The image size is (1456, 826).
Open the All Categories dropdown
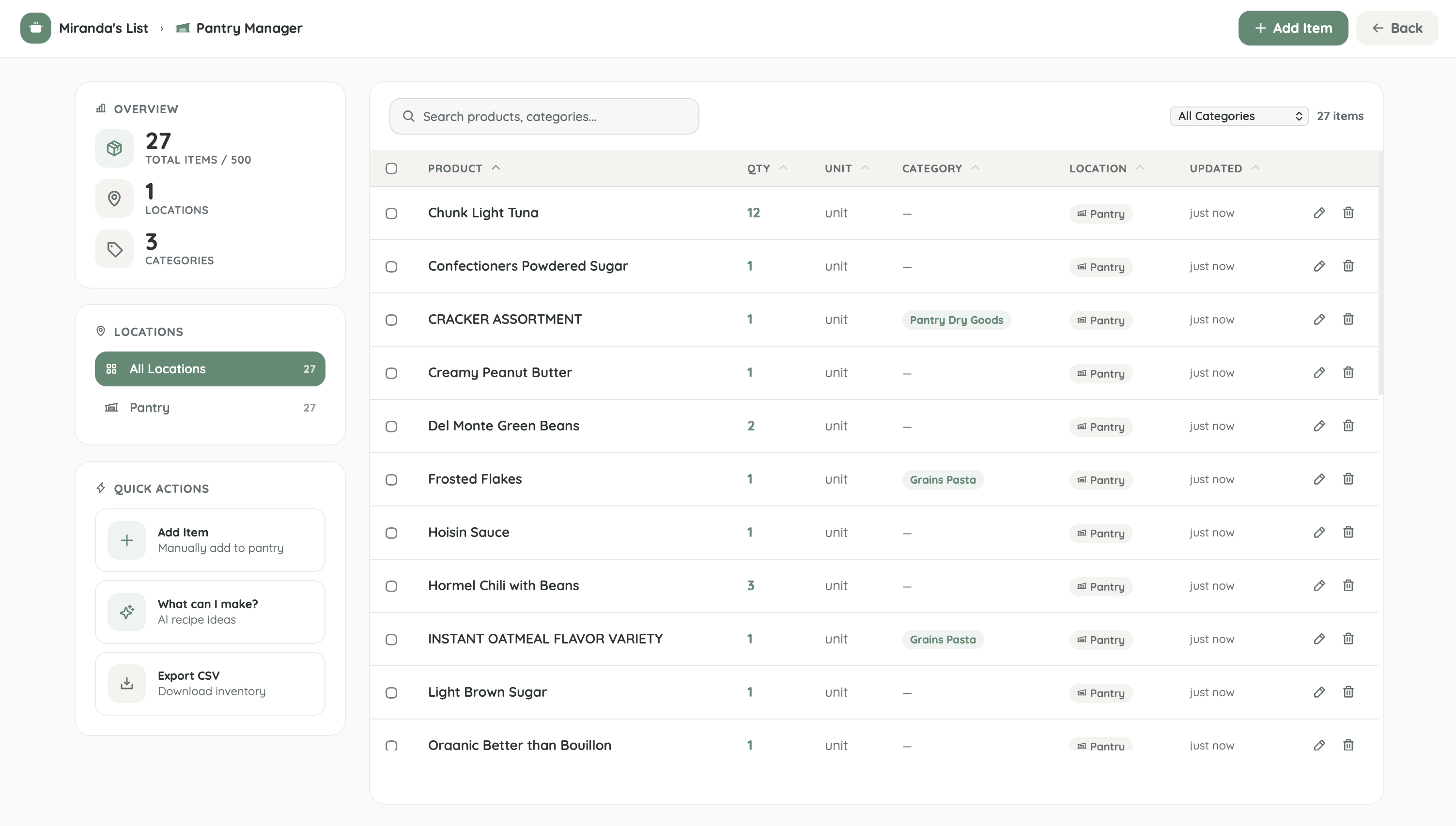pos(1239,116)
